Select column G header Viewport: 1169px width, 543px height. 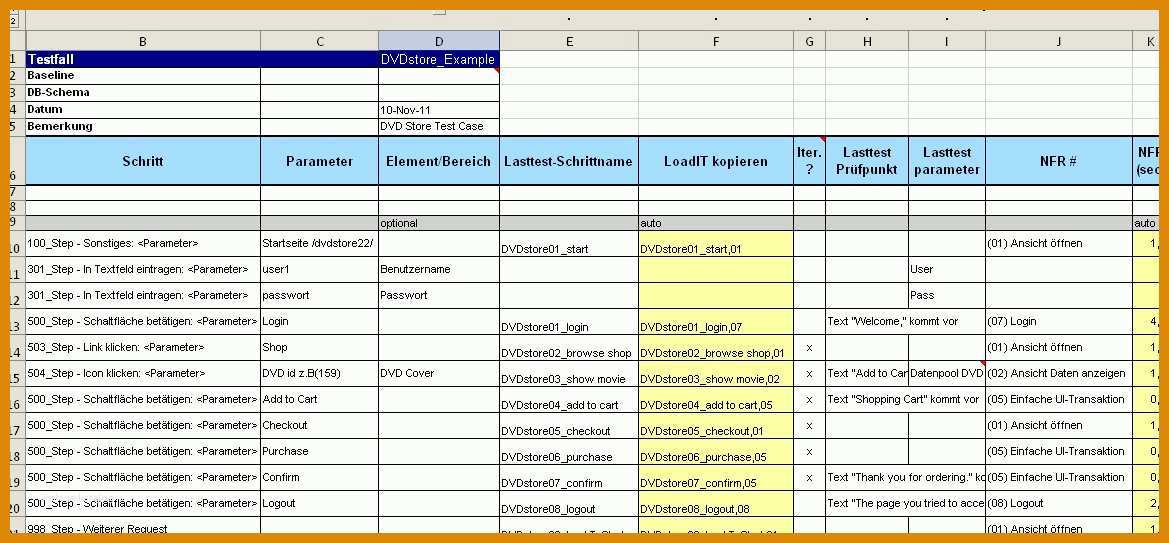(x=810, y=42)
